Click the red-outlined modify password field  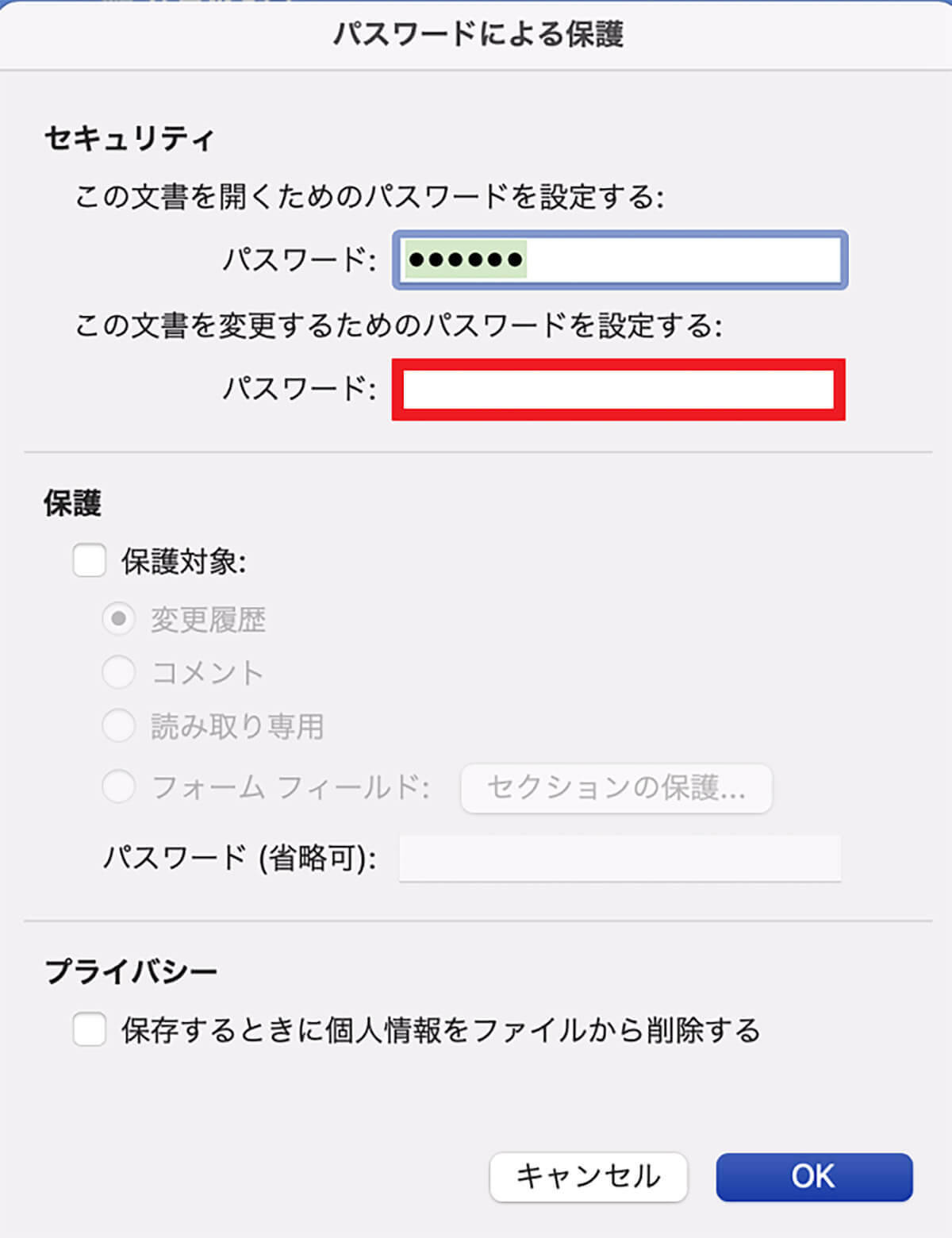[618, 390]
